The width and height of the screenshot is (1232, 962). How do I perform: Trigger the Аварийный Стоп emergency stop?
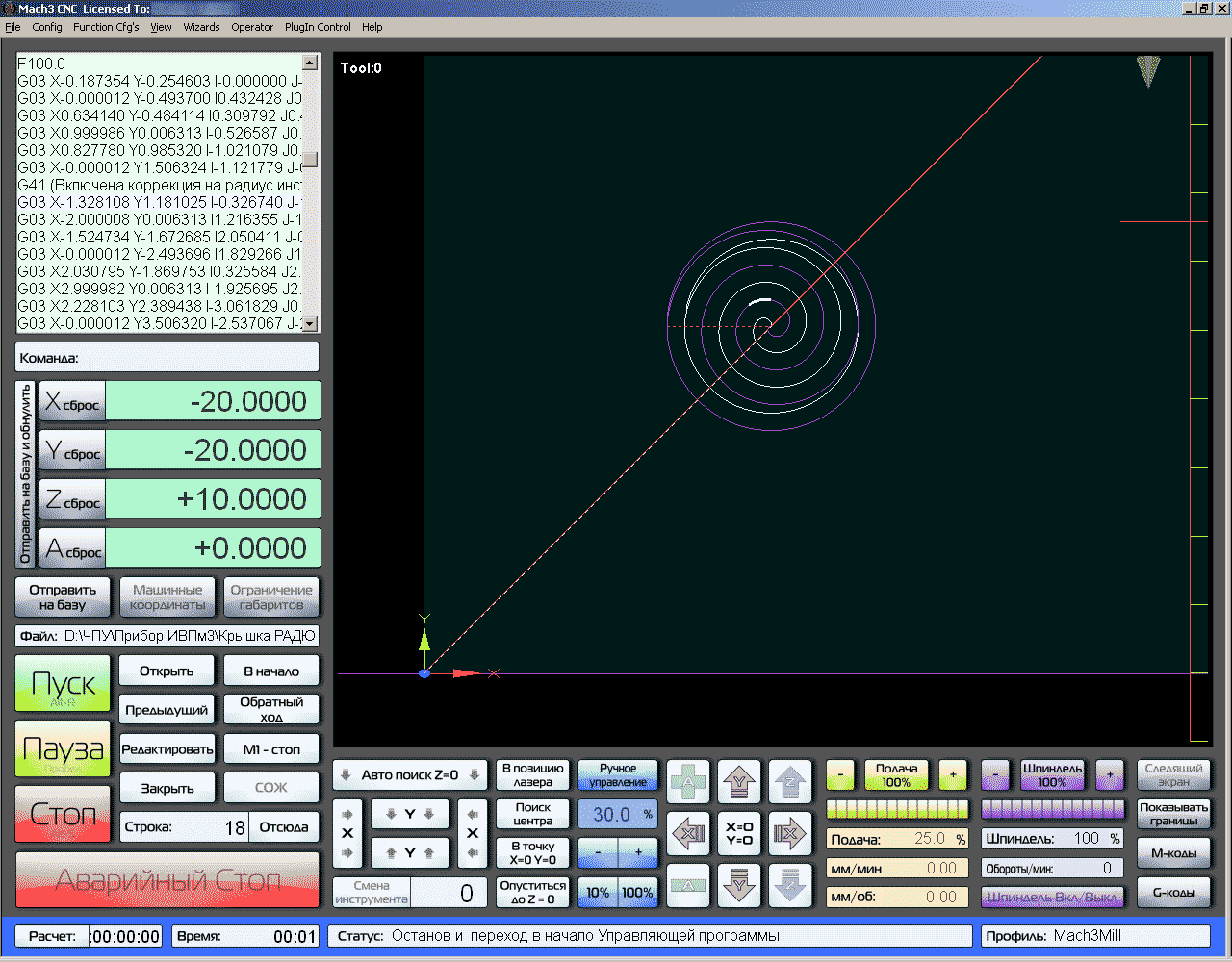click(x=167, y=879)
